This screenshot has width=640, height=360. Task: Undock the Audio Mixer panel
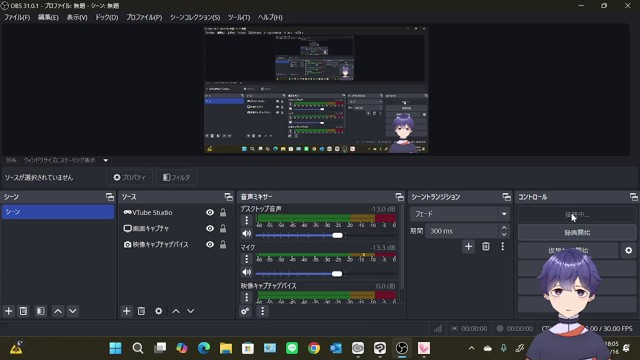399,197
